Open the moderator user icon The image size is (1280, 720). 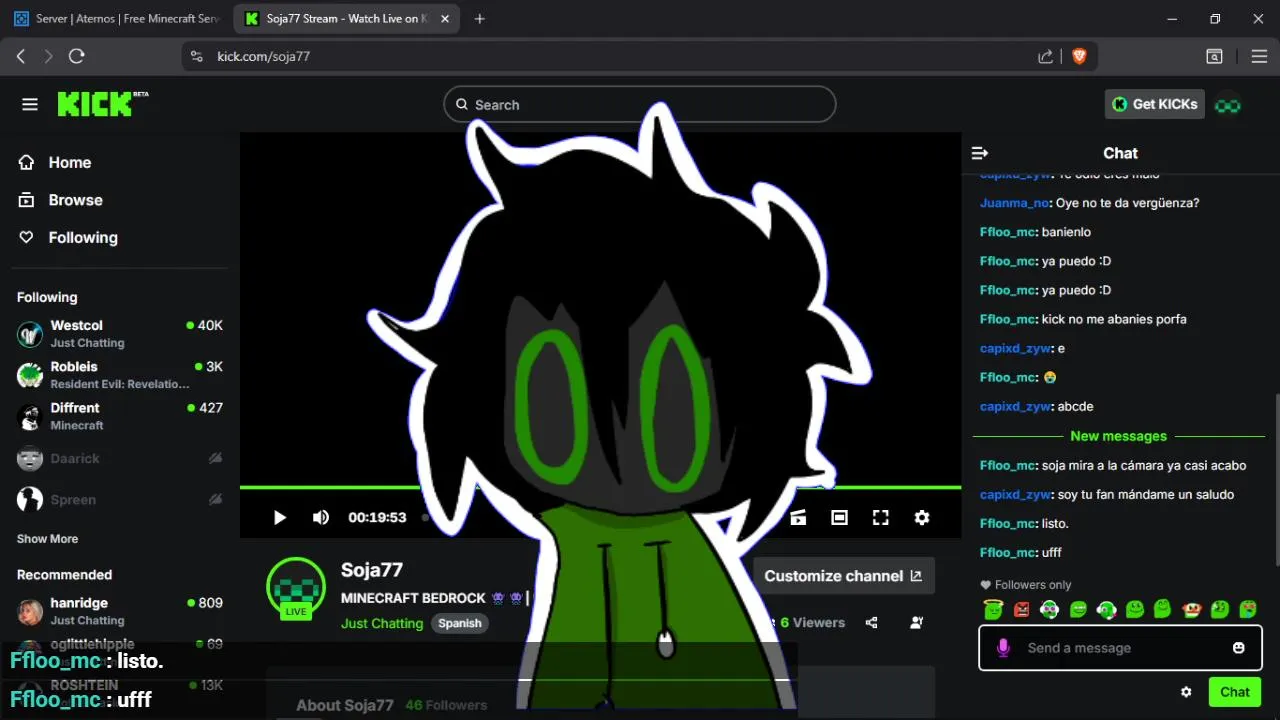point(916,622)
